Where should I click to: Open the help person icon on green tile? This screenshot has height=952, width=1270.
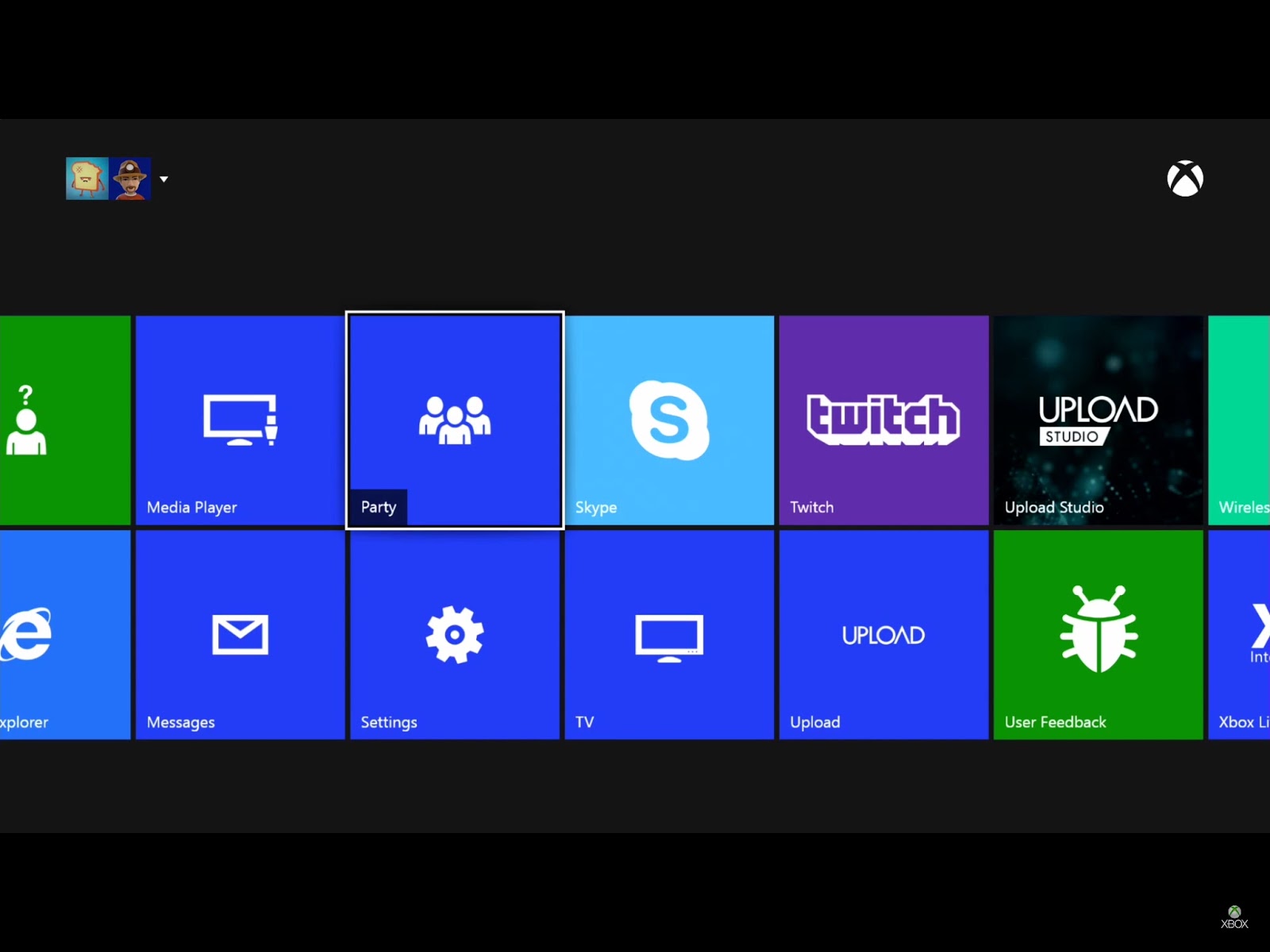click(x=26, y=420)
